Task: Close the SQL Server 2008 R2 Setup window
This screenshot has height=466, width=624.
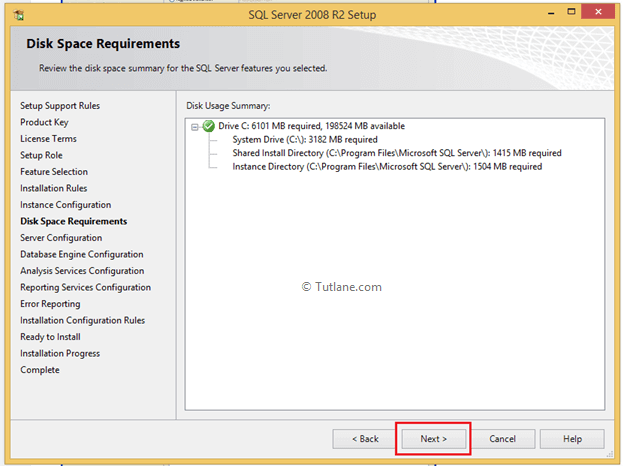Action: tap(598, 12)
